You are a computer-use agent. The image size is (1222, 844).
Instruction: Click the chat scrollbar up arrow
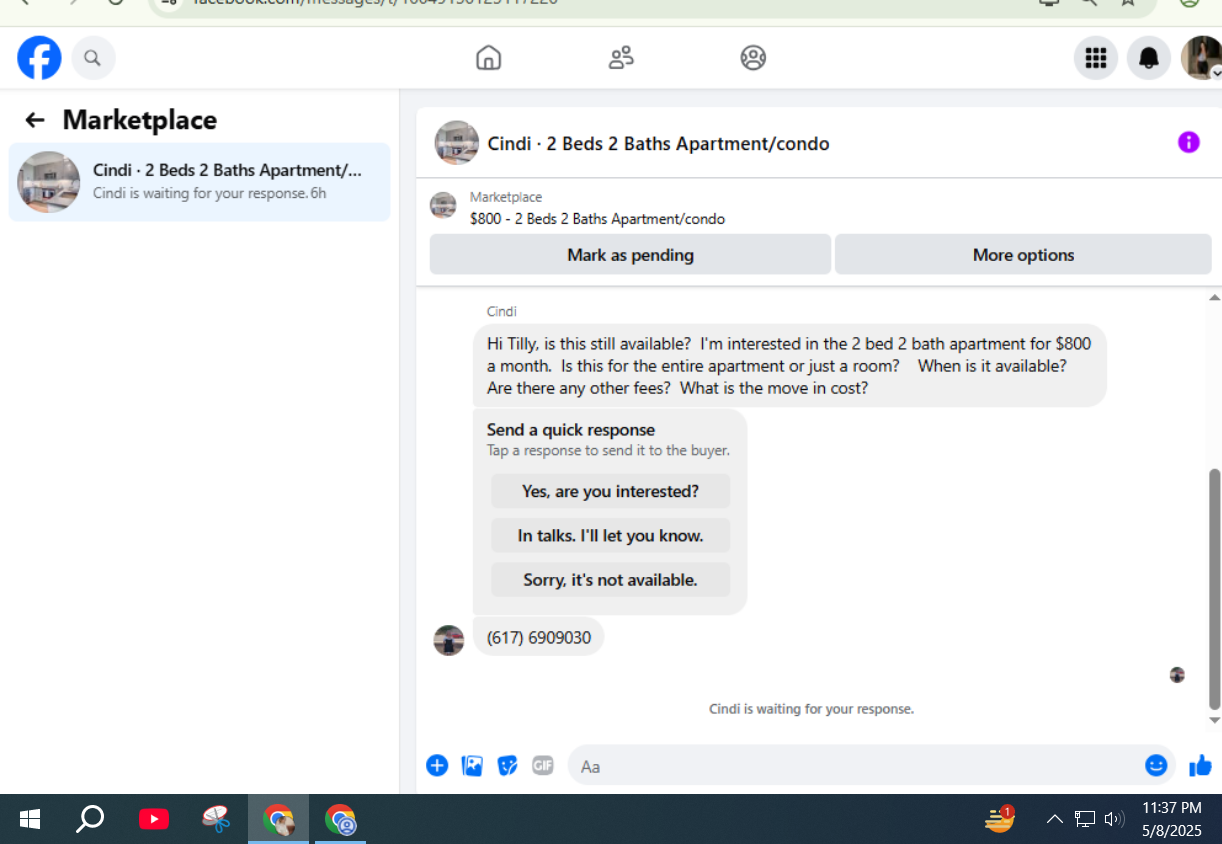coord(1214,297)
